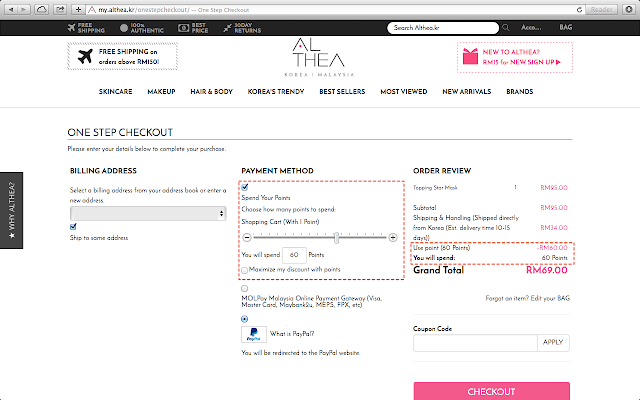Click the Topping Star Mask item text
640x400 pixels.
coord(435,188)
